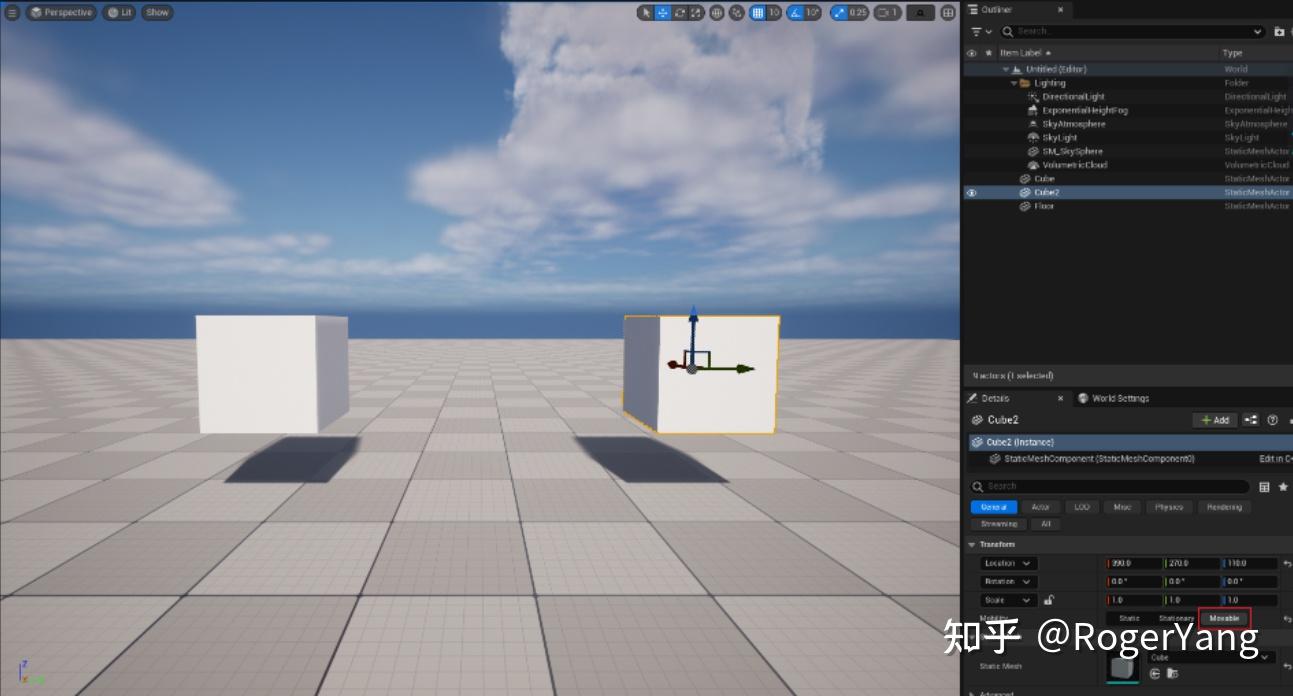Switch to the World Settings tab
Image resolution: width=1293 pixels, height=696 pixels.
pos(1112,397)
